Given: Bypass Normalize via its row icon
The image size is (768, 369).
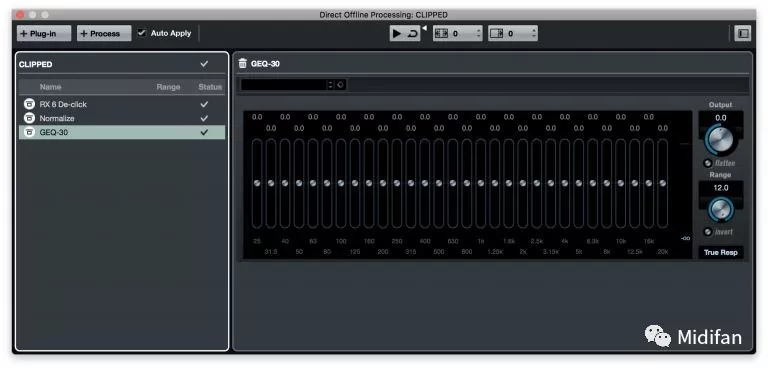Looking at the screenshot, I should tap(29, 118).
